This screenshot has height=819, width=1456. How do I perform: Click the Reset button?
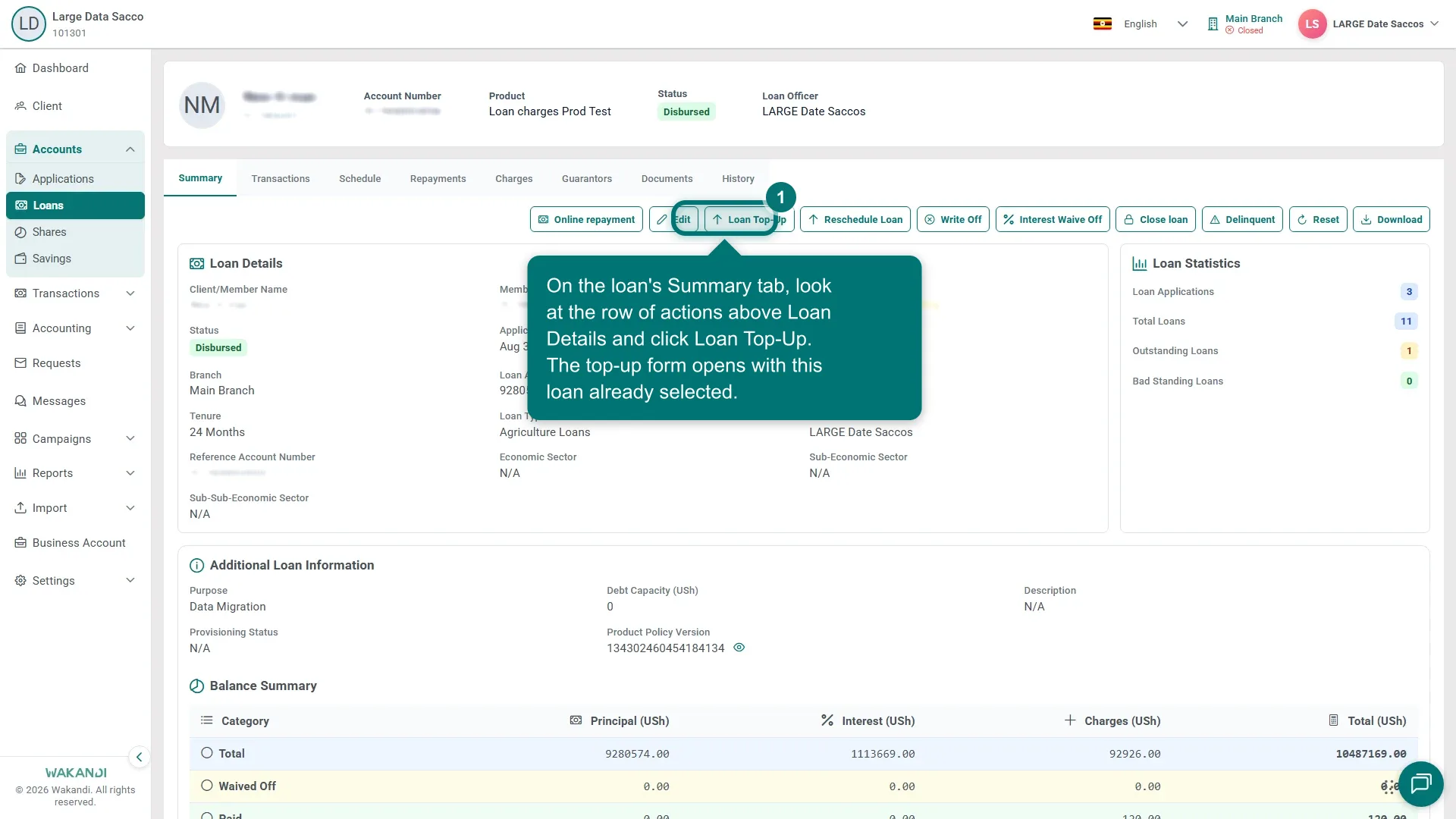[1318, 220]
